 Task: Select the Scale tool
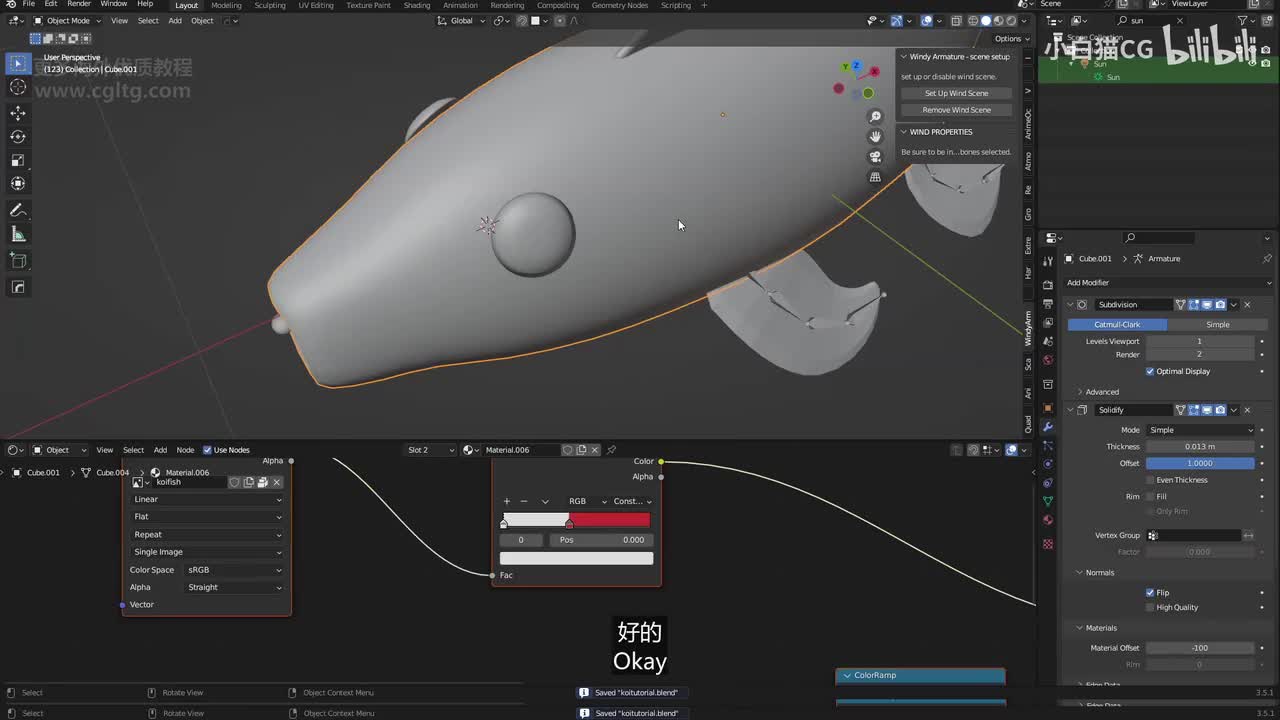pyautogui.click(x=18, y=160)
